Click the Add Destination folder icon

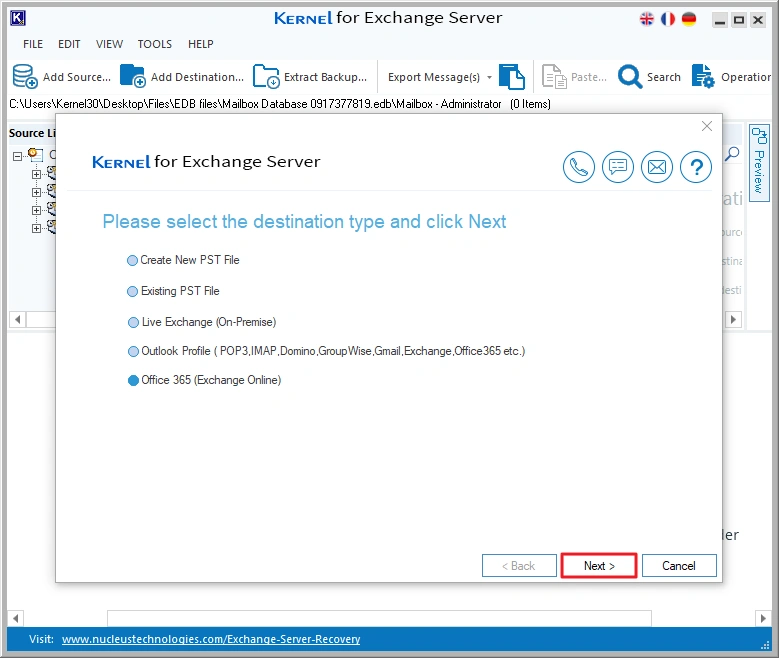point(133,76)
